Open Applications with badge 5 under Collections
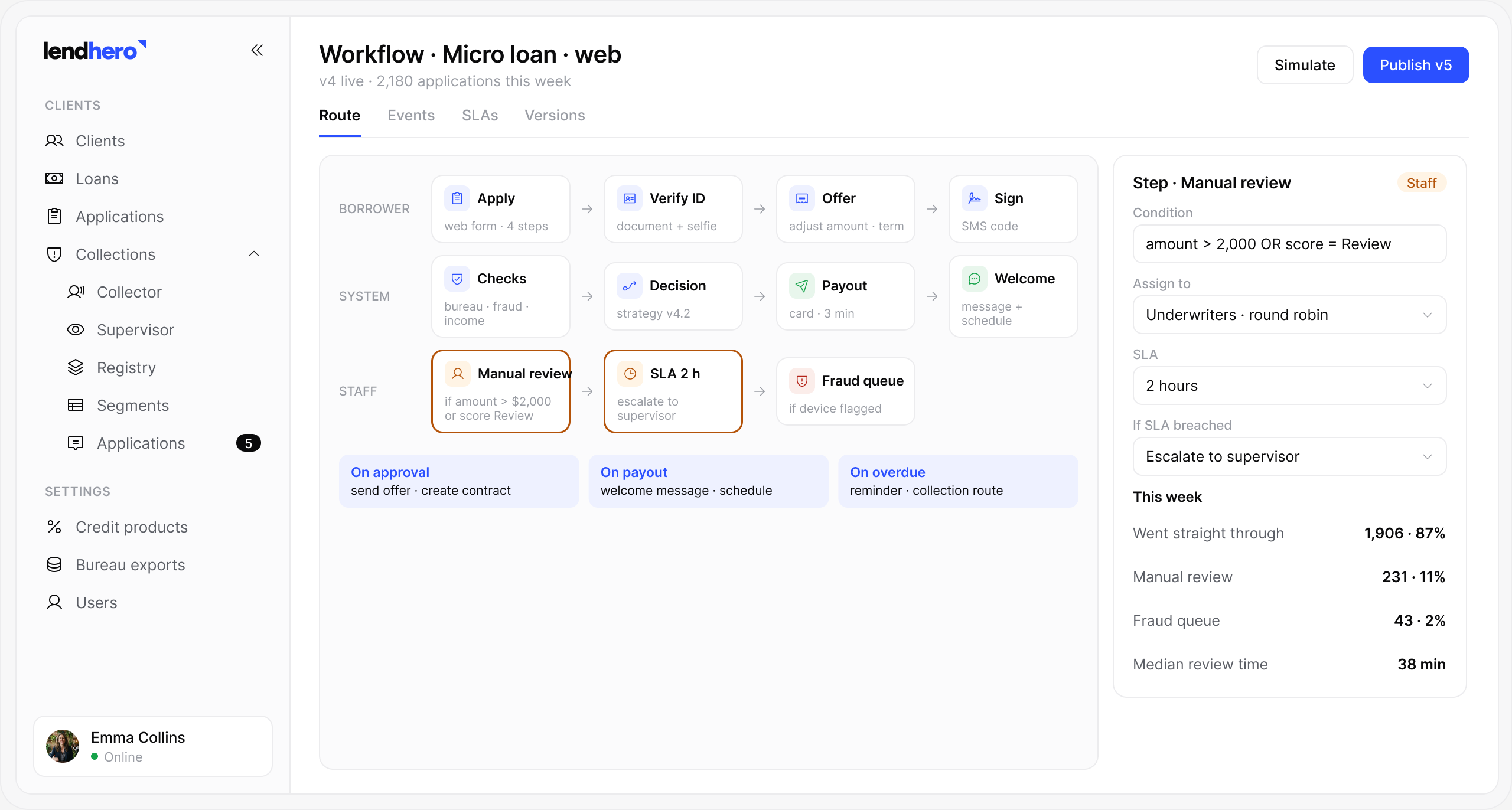Image resolution: width=1512 pixels, height=810 pixels. pyautogui.click(x=154, y=443)
